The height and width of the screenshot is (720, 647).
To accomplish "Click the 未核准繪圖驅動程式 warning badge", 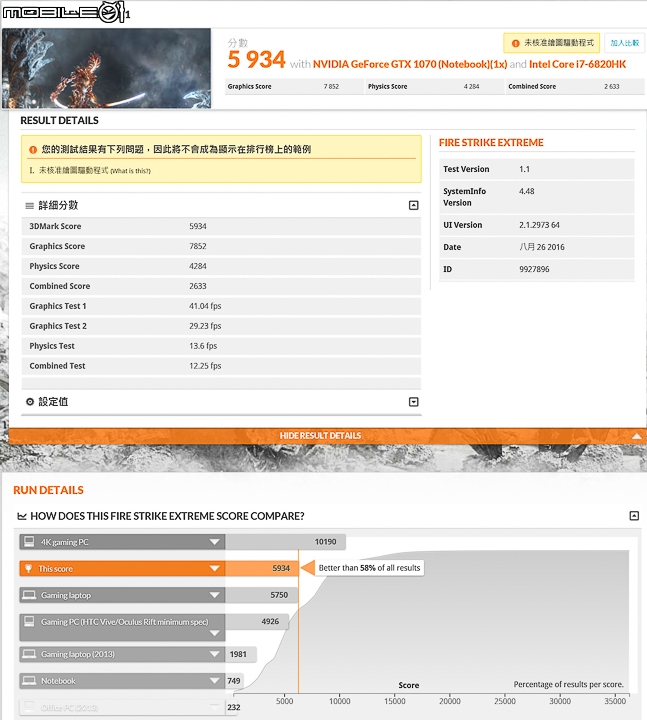I will 551,43.
